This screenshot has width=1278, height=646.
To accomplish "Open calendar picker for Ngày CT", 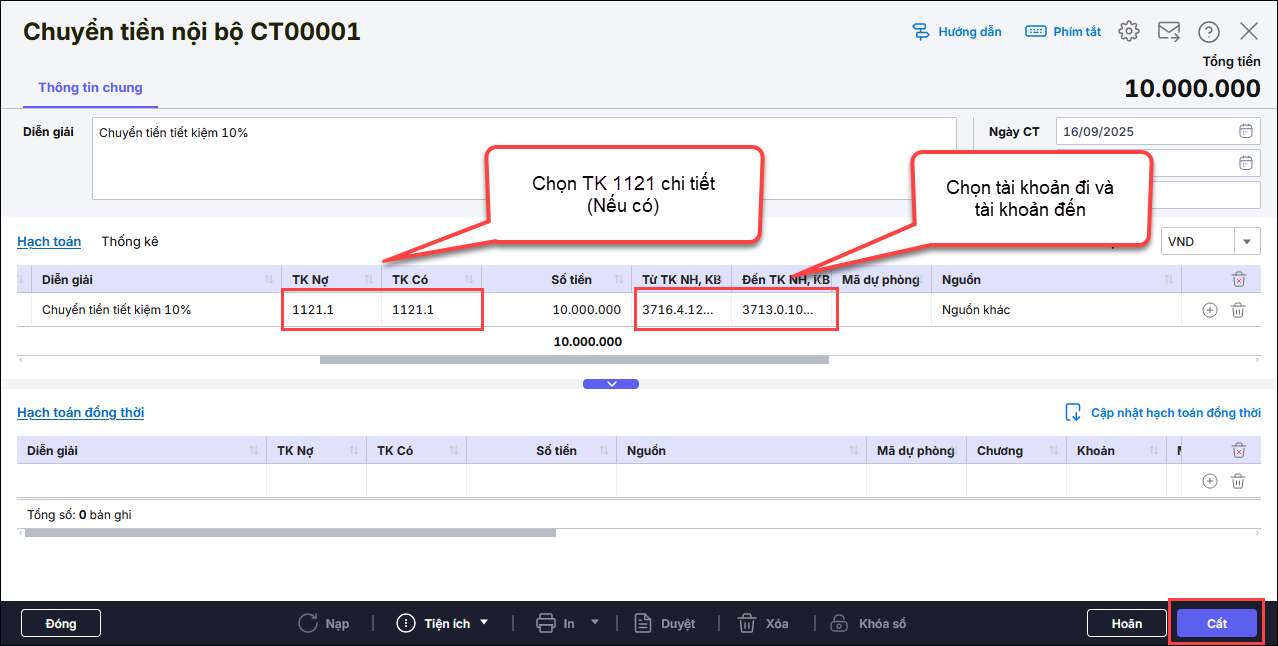I will pos(1245,131).
